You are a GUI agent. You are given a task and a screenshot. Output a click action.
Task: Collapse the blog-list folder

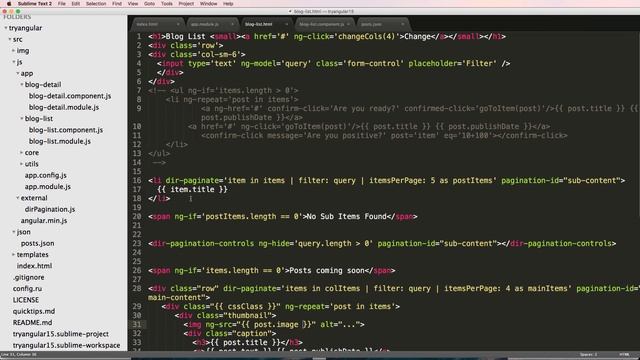point(22,119)
